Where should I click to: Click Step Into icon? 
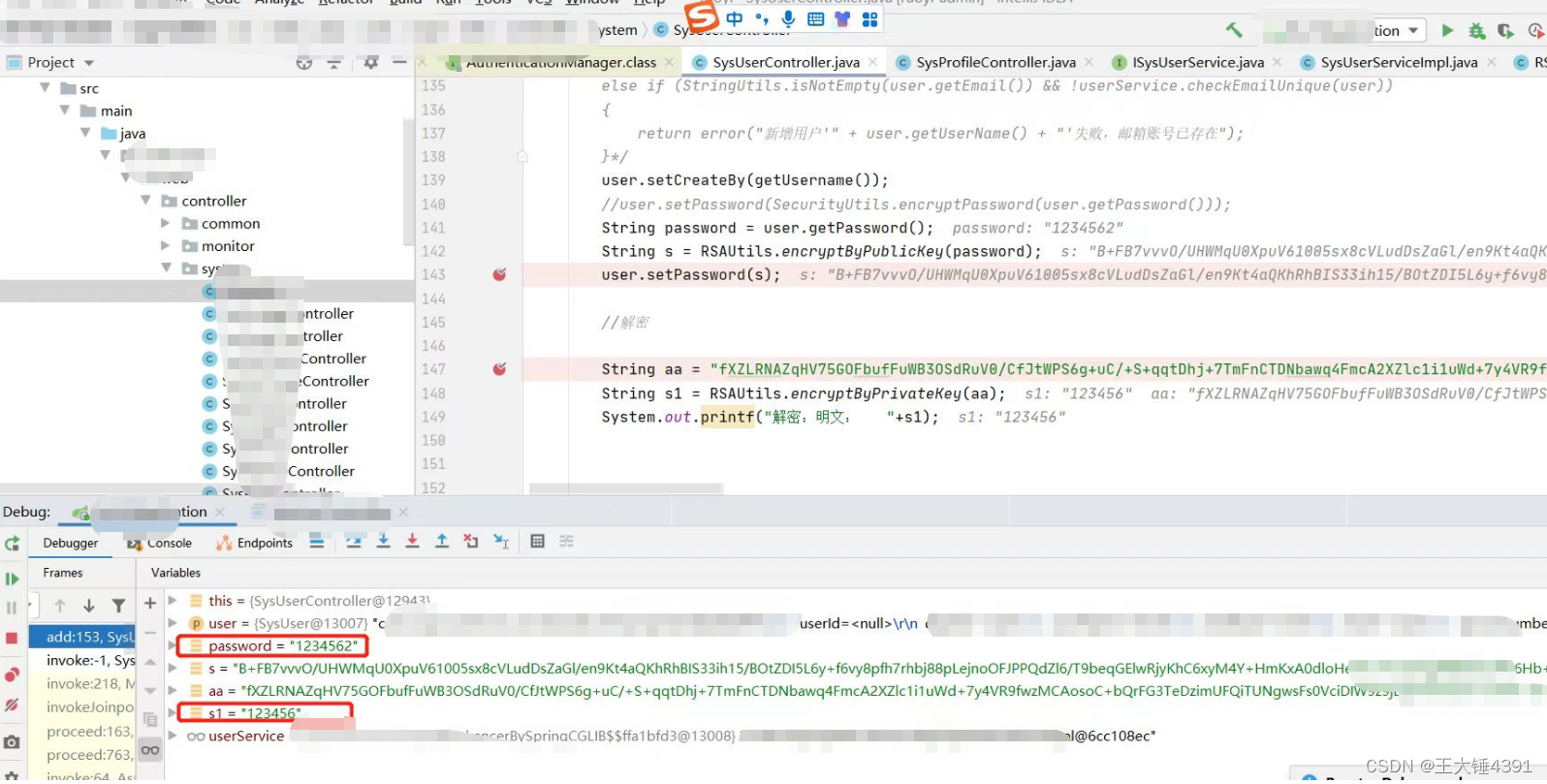[x=384, y=542]
